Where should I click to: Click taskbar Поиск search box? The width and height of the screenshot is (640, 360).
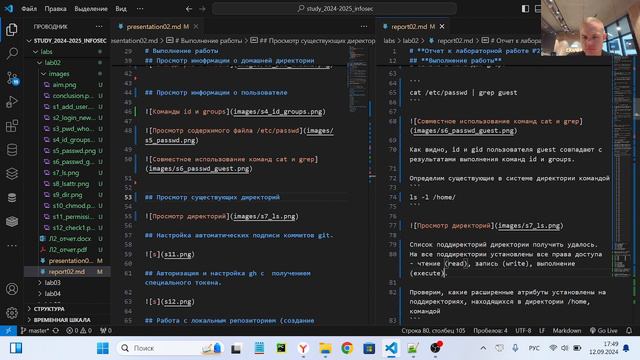170,348
